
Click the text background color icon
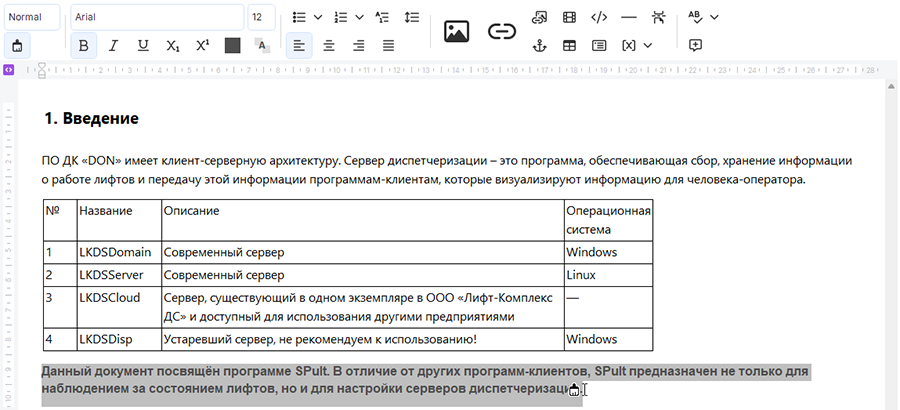tap(262, 46)
